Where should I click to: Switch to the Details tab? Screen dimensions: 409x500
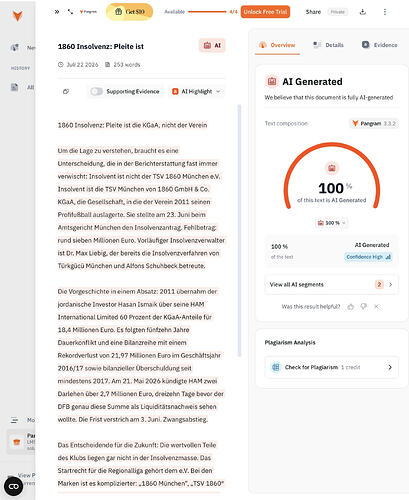329,45
